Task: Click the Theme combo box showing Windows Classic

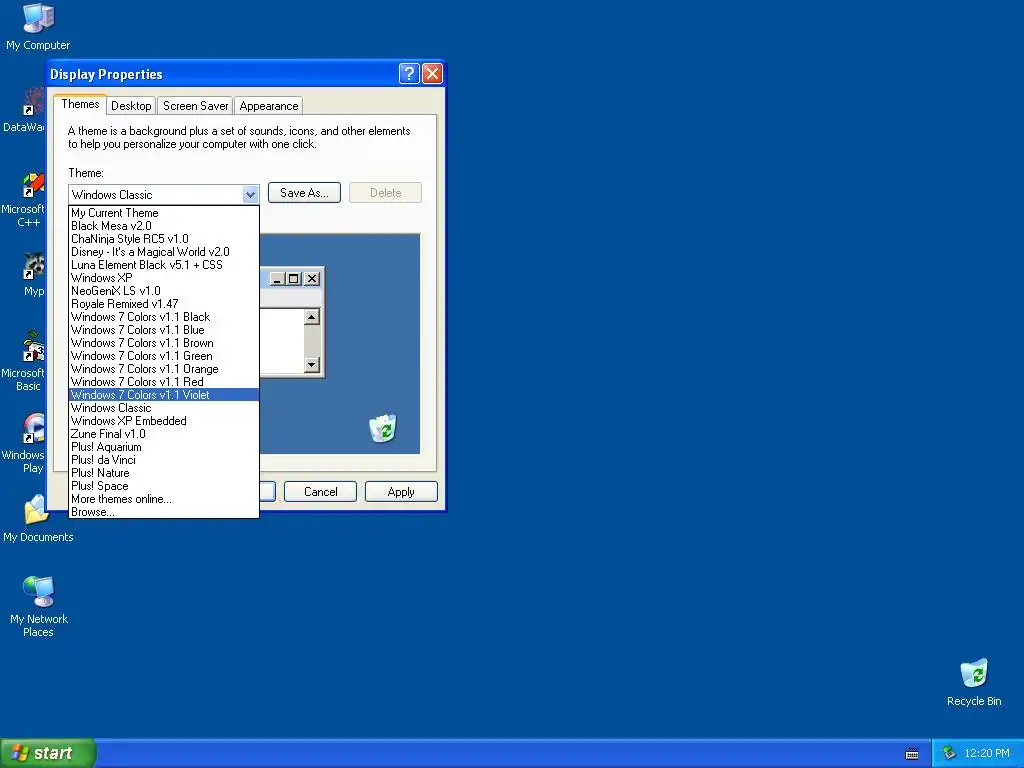Action: 164,195
